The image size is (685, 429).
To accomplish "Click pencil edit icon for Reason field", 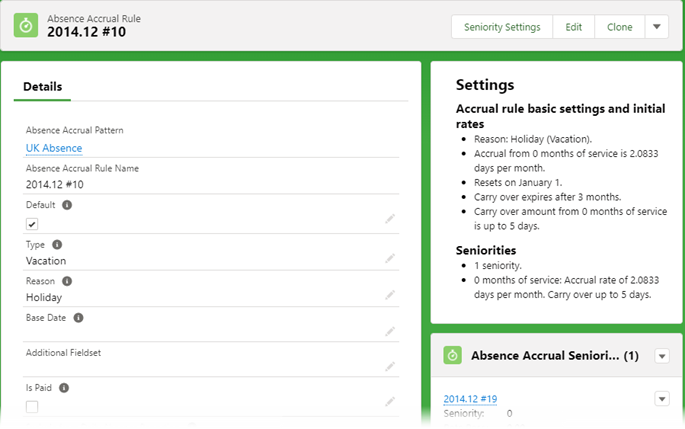I will (x=390, y=295).
